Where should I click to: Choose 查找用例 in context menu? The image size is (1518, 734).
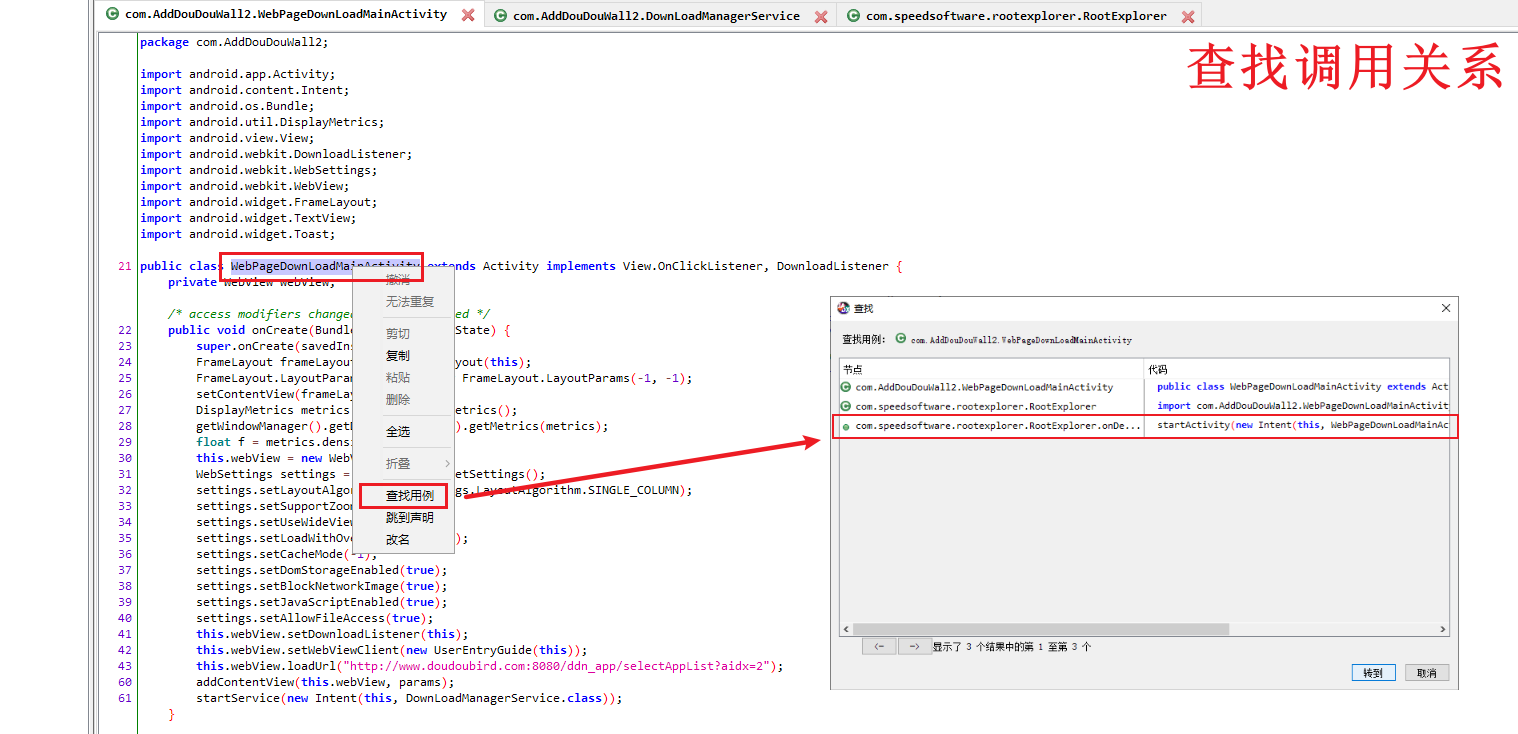tap(410, 496)
